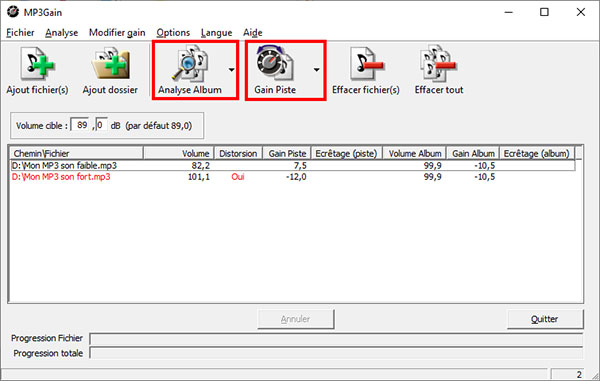Viewport: 600px width, 381px height.
Task: Open the Options menu
Action: coord(173,33)
